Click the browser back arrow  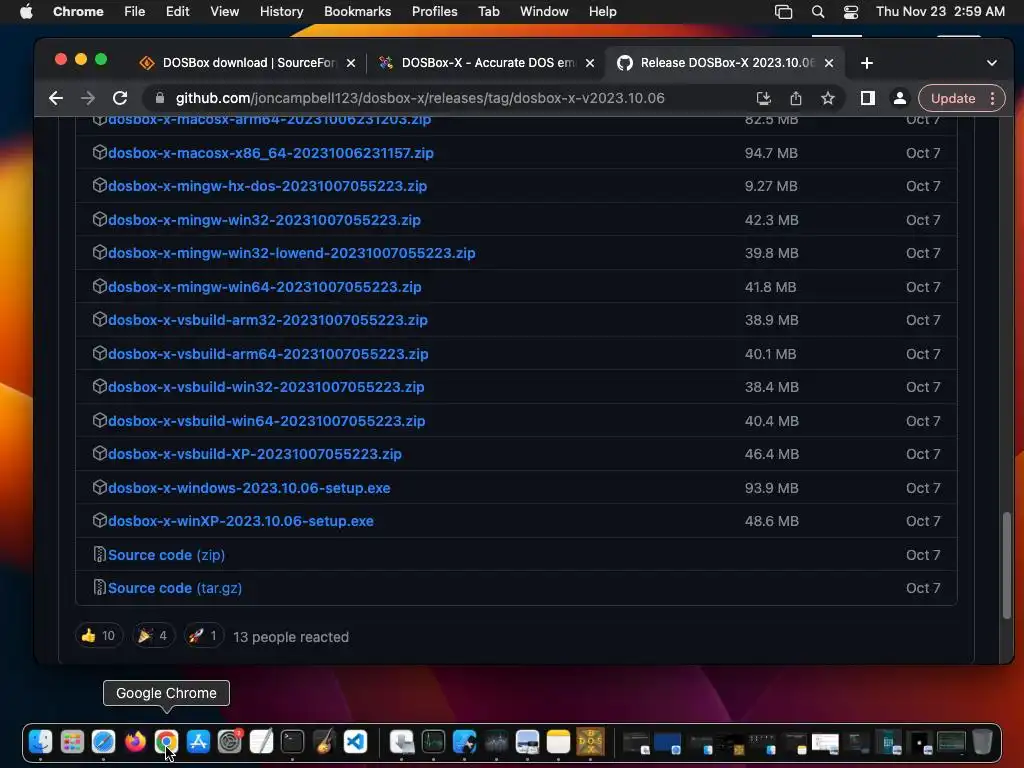coord(56,98)
